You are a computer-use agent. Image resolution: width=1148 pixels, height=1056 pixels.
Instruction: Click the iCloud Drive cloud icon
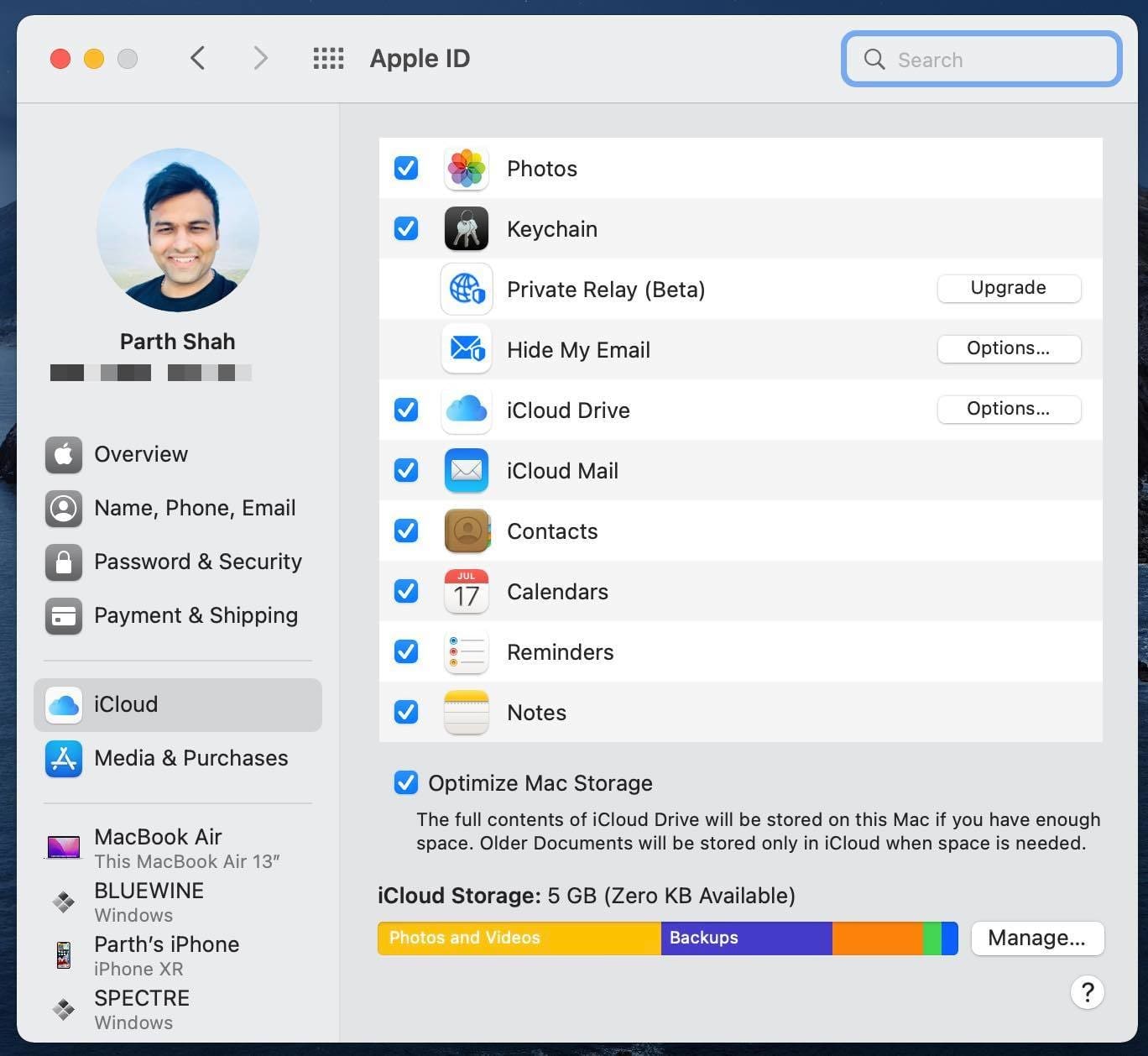coord(467,410)
